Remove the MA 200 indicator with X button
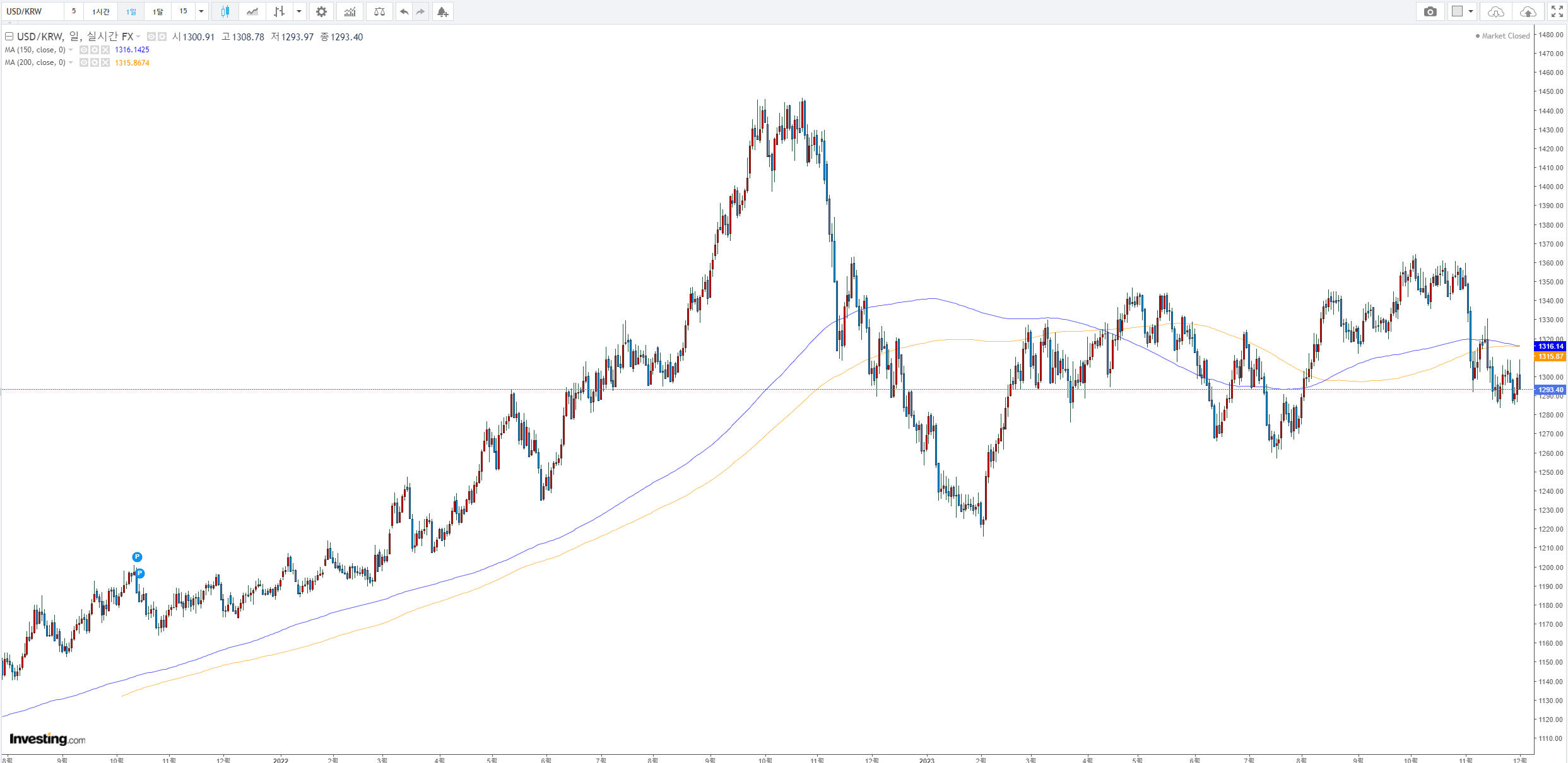The height and width of the screenshot is (763, 1568). pyautogui.click(x=105, y=62)
